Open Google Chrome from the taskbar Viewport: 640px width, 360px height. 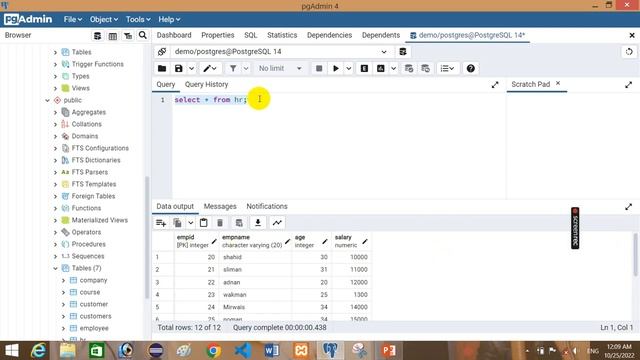[x=213, y=351]
